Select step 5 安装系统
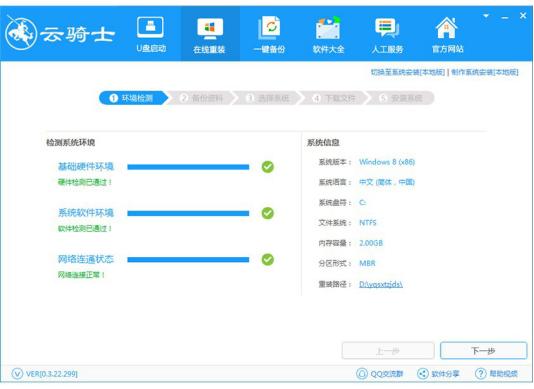The width and height of the screenshot is (534, 389). 401,98
